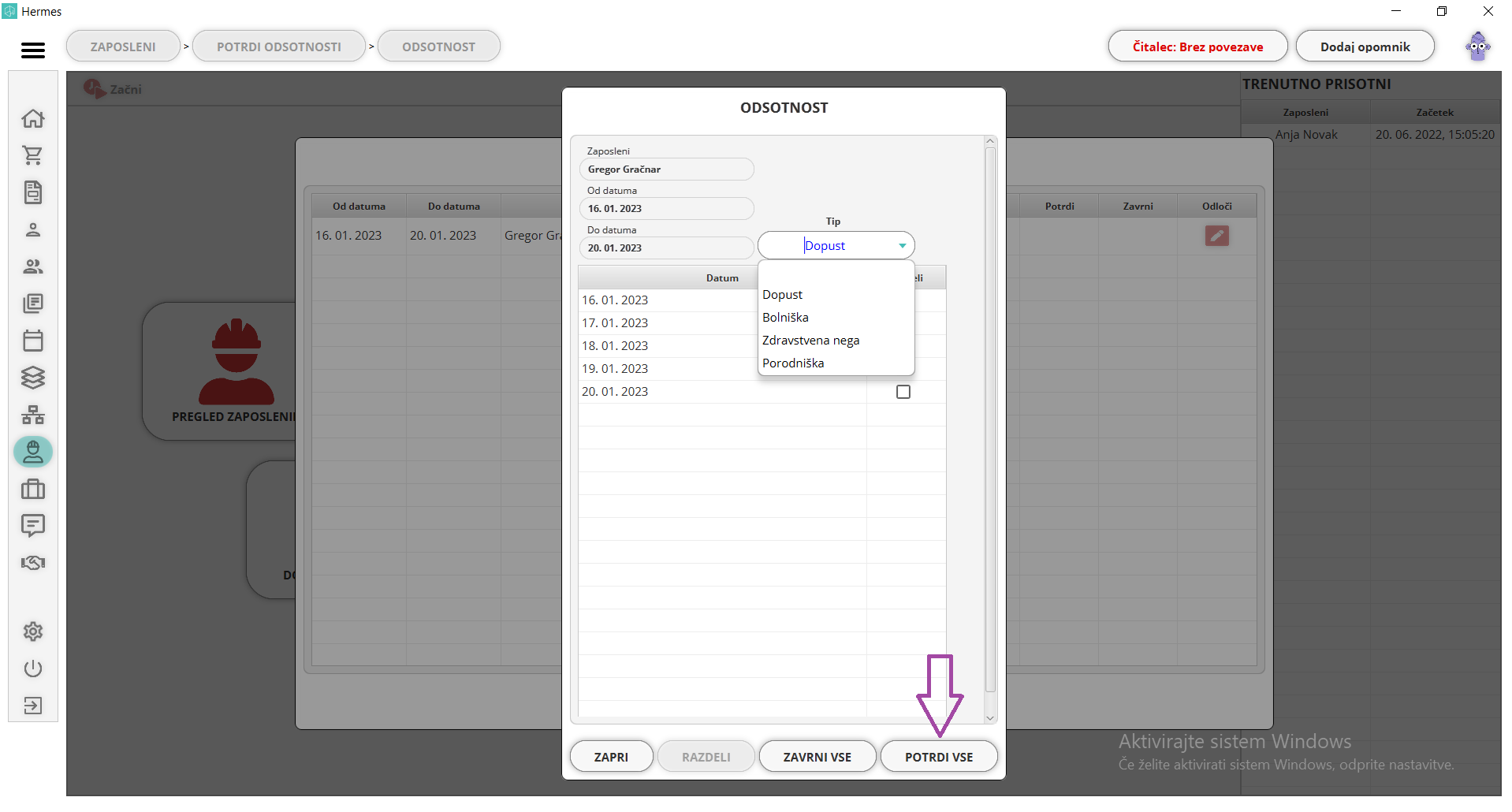
Task: Click the dialog scrollbar down arrow
Action: click(x=991, y=718)
